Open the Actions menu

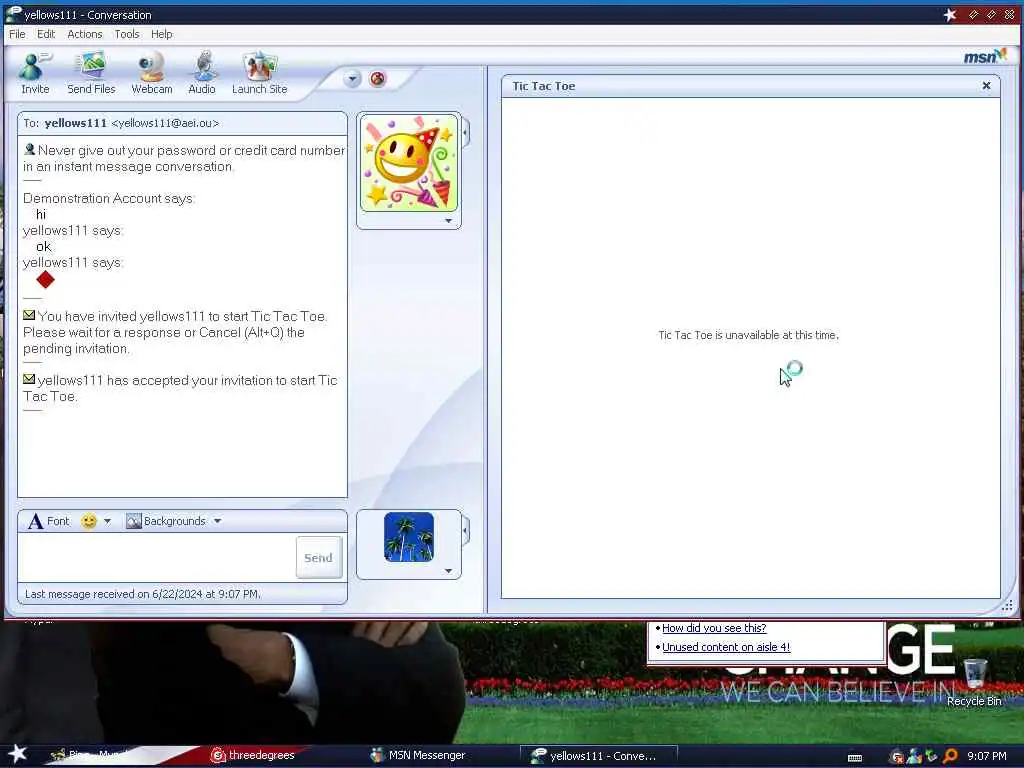[85, 34]
